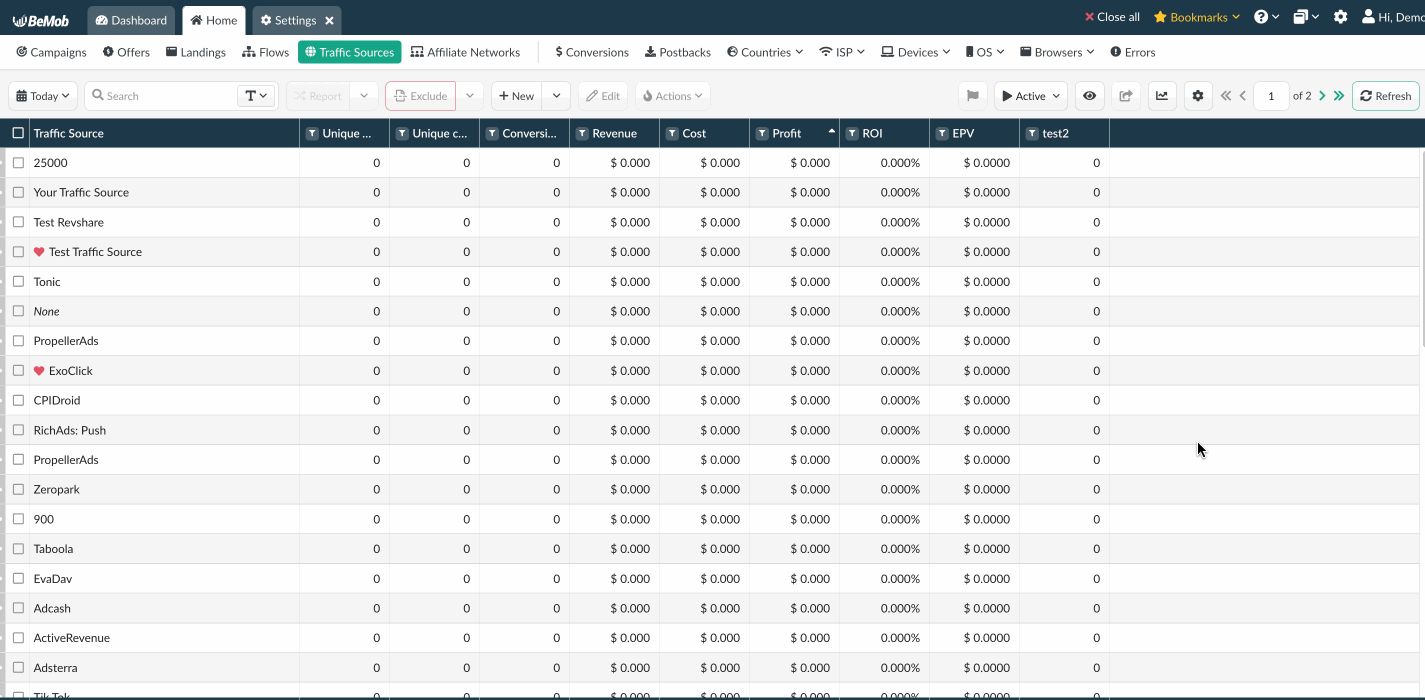Open the help question mark menu
The width and height of the screenshot is (1425, 700).
(x=1266, y=17)
